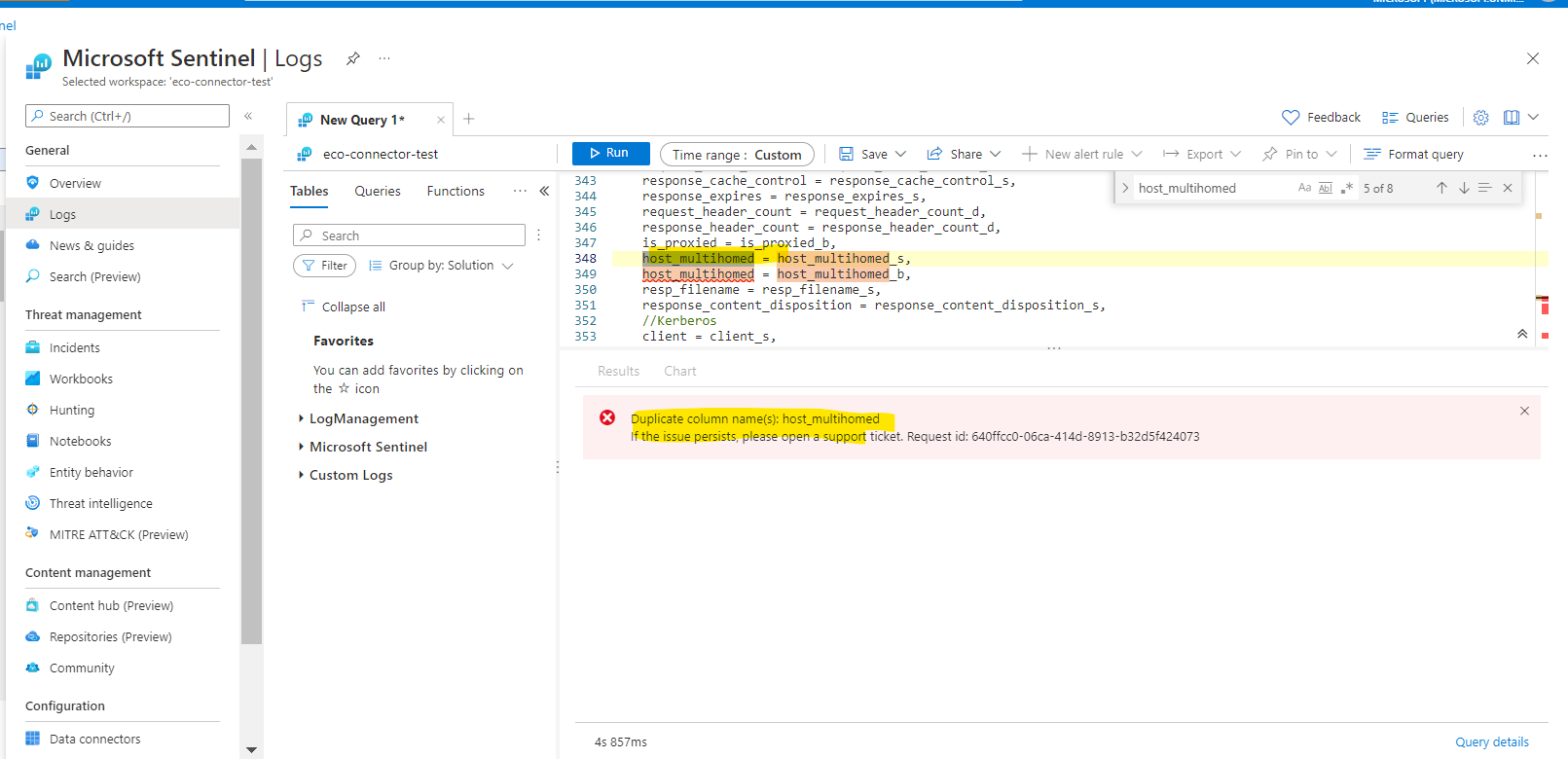Toggle Match Whole Word in find widget
The image size is (1568, 759).
point(1326,188)
